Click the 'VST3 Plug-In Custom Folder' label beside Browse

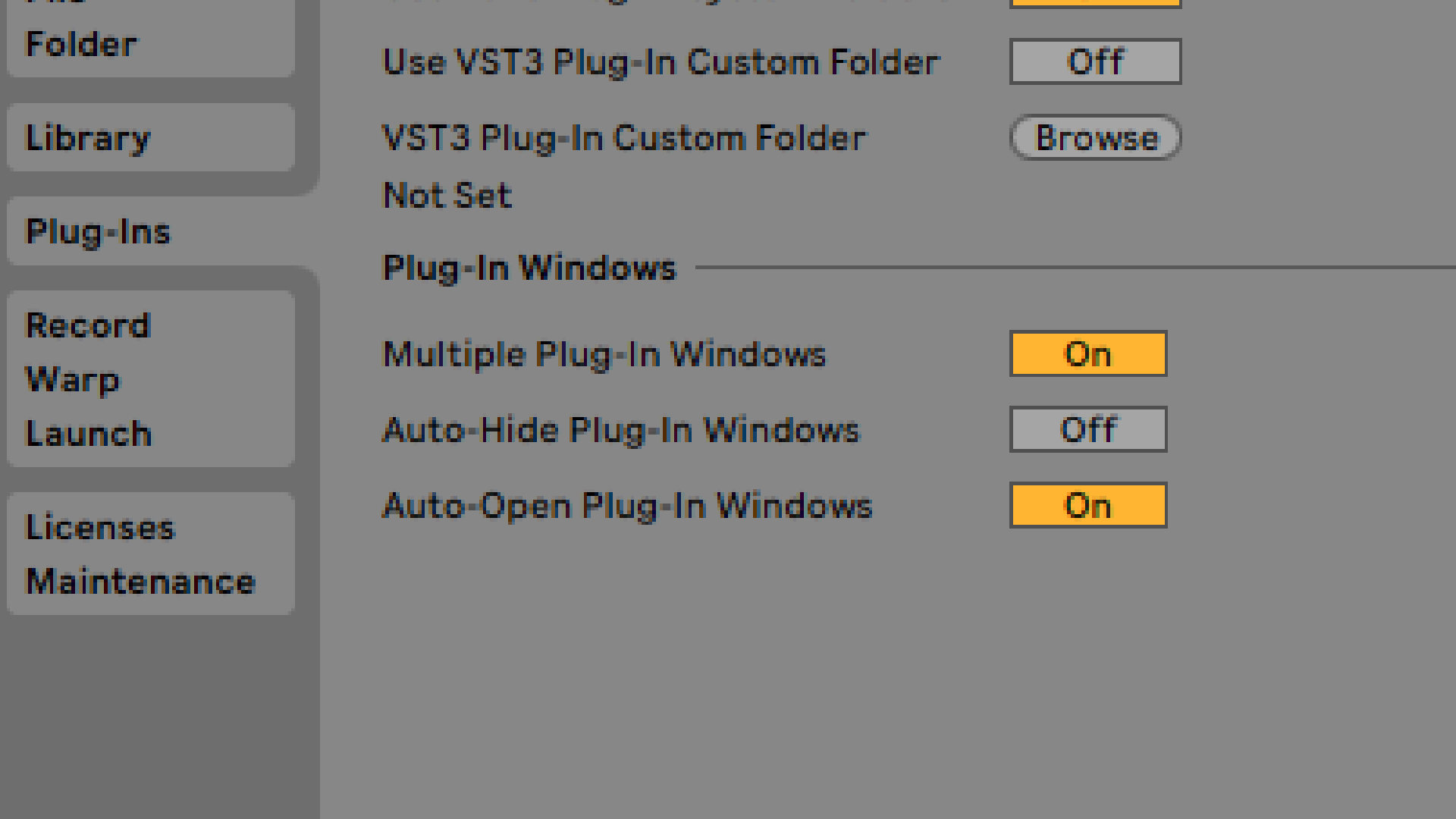(623, 139)
